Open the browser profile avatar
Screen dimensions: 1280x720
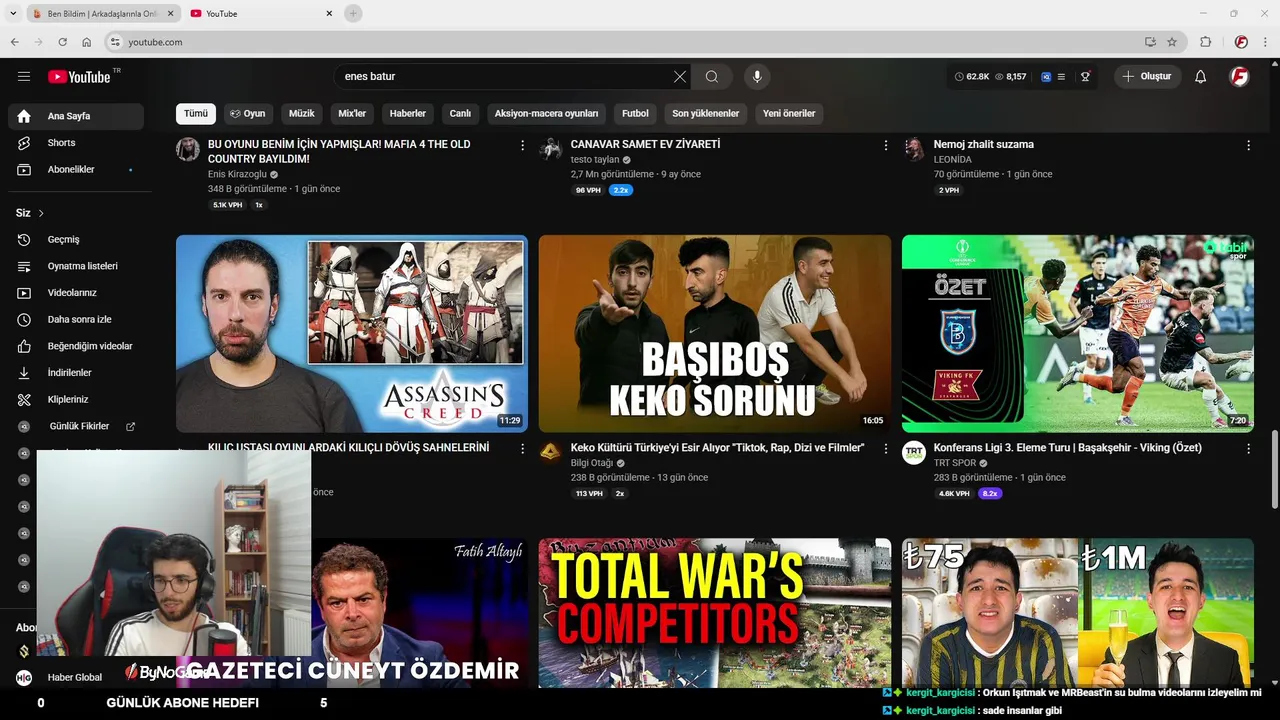tap(1241, 42)
